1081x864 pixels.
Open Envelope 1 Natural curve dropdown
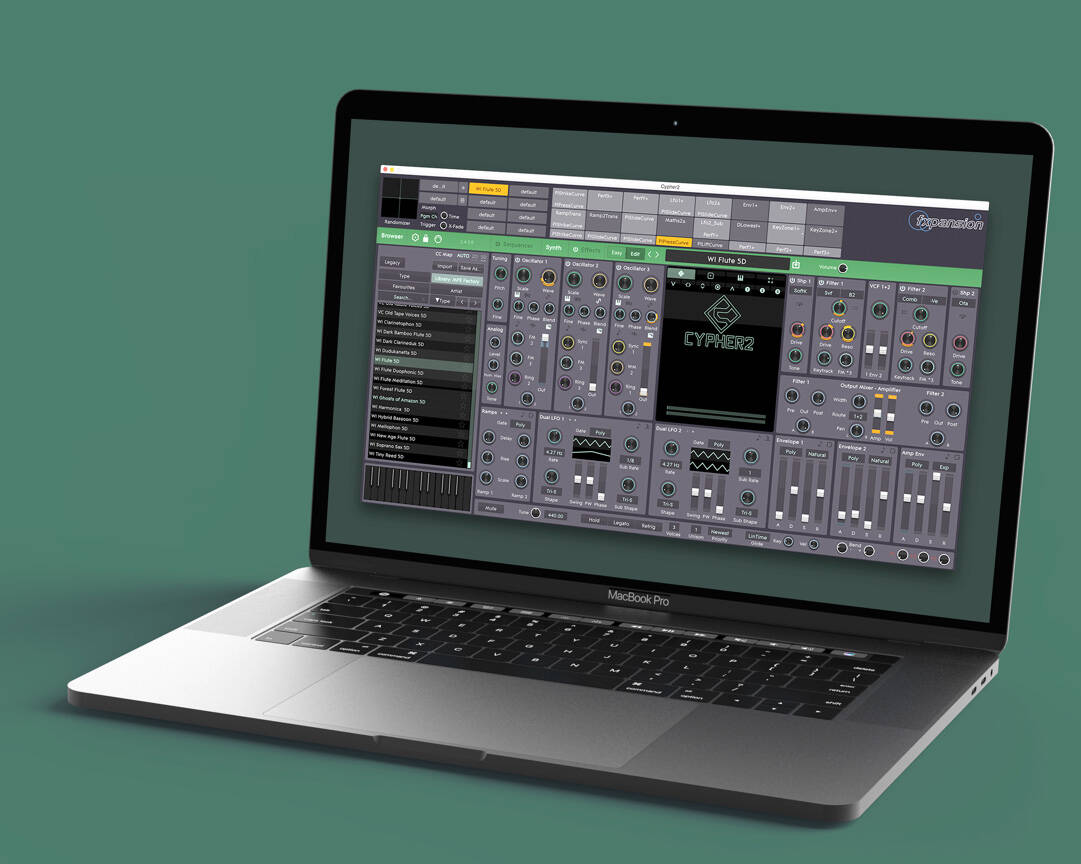click(817, 454)
